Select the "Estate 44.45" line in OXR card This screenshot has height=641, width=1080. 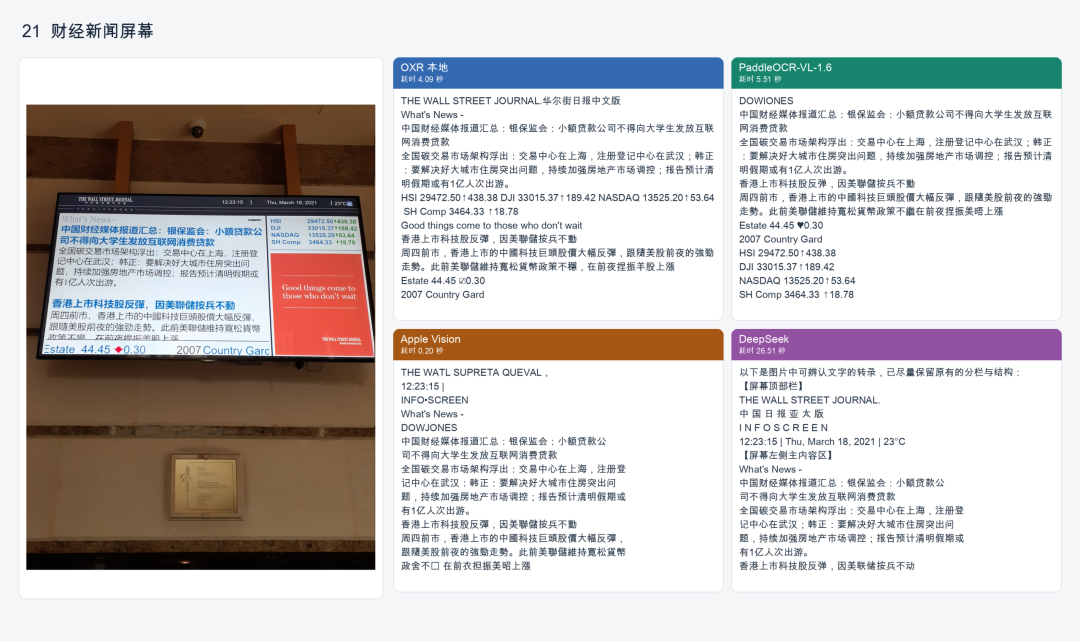point(443,281)
